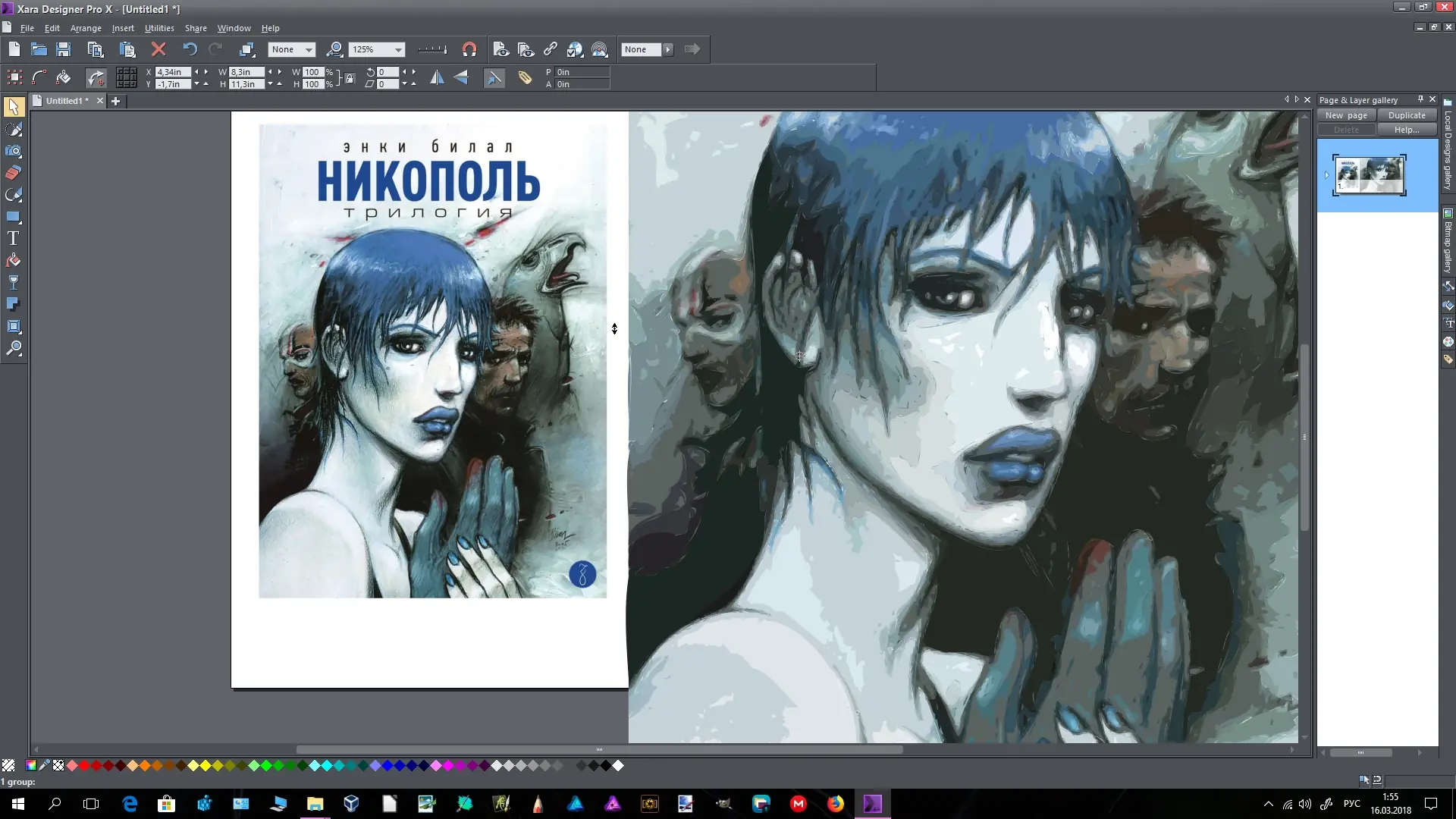The image size is (1456, 819).
Task: Select the Rectangle tool
Action: tap(13, 217)
